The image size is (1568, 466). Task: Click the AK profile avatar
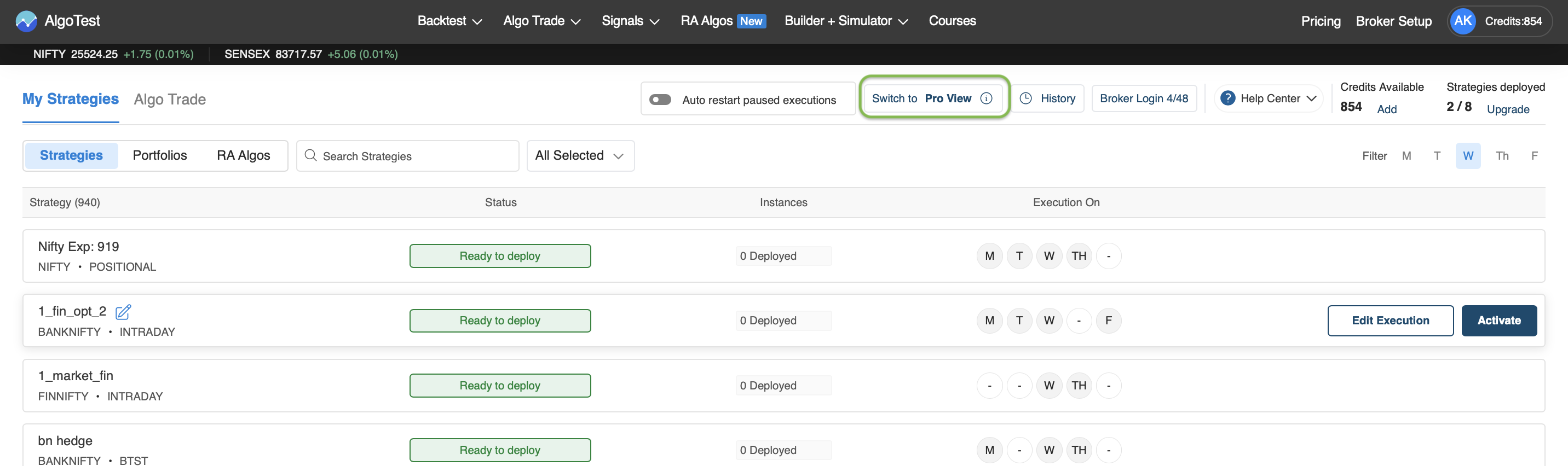tap(1463, 21)
